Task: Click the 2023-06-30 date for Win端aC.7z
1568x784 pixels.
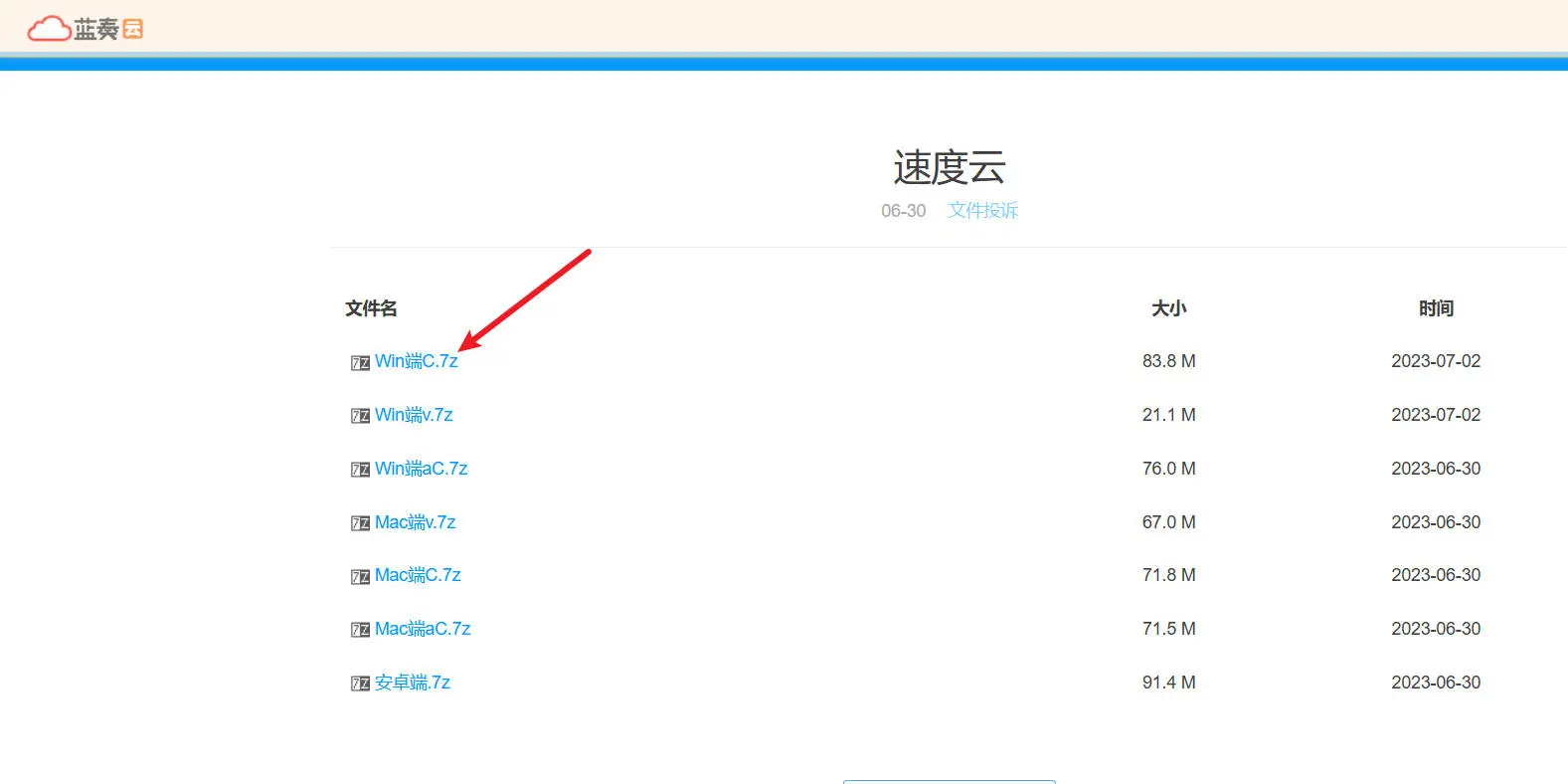Action: [1436, 469]
